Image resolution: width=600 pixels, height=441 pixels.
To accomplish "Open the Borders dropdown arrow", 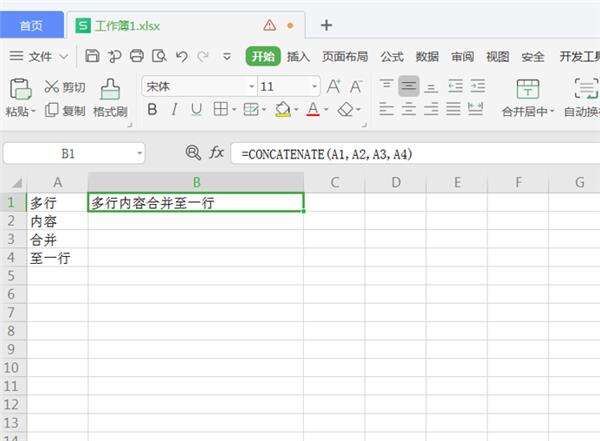I will [x=234, y=110].
